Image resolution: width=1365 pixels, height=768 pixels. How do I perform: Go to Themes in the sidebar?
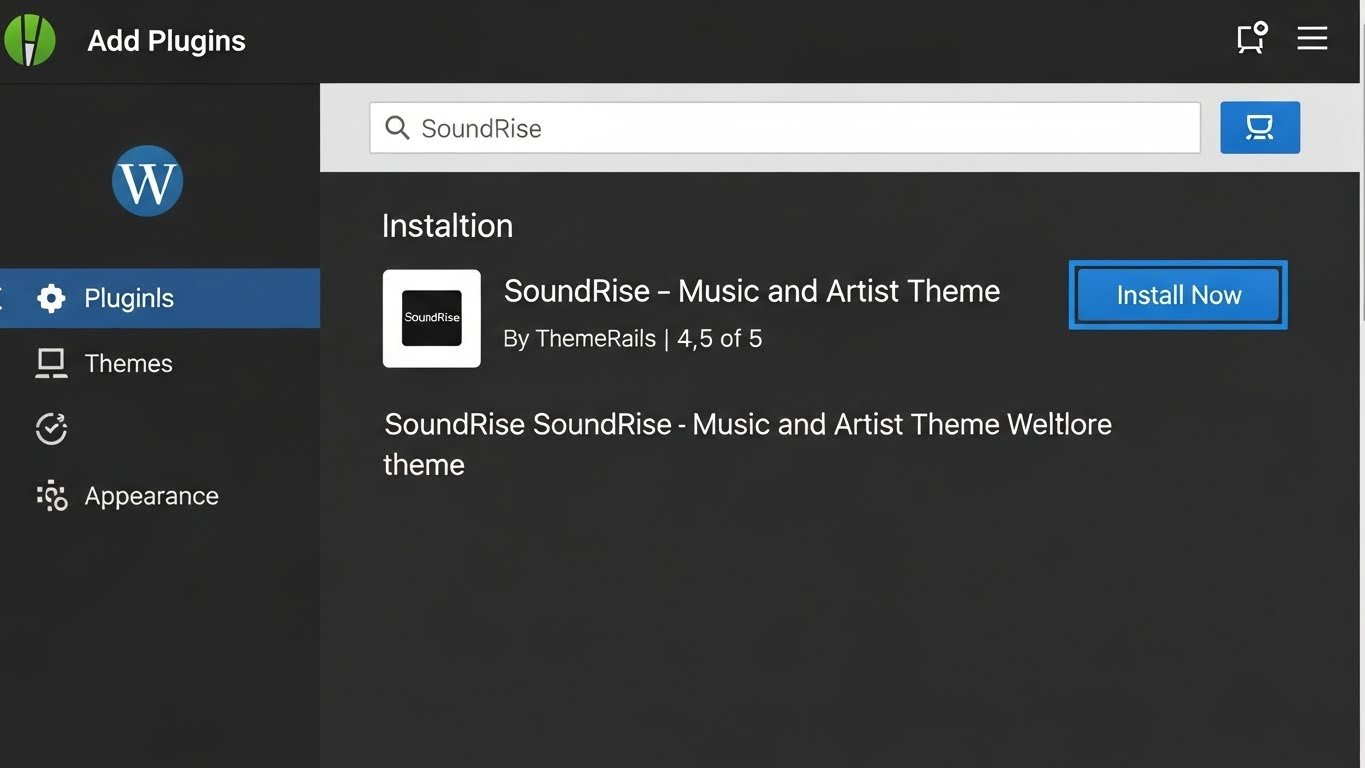(x=128, y=364)
